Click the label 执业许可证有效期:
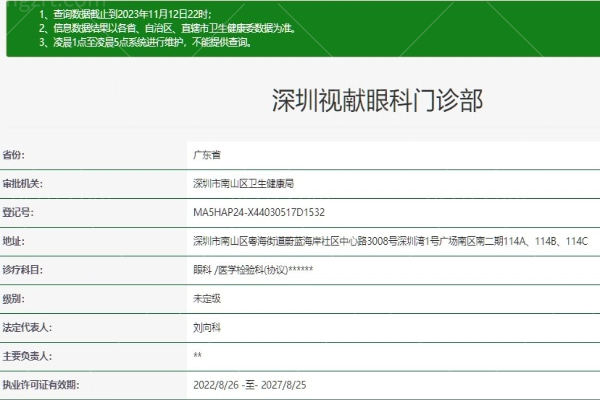Image resolution: width=600 pixels, height=400 pixels. pyautogui.click(x=41, y=385)
